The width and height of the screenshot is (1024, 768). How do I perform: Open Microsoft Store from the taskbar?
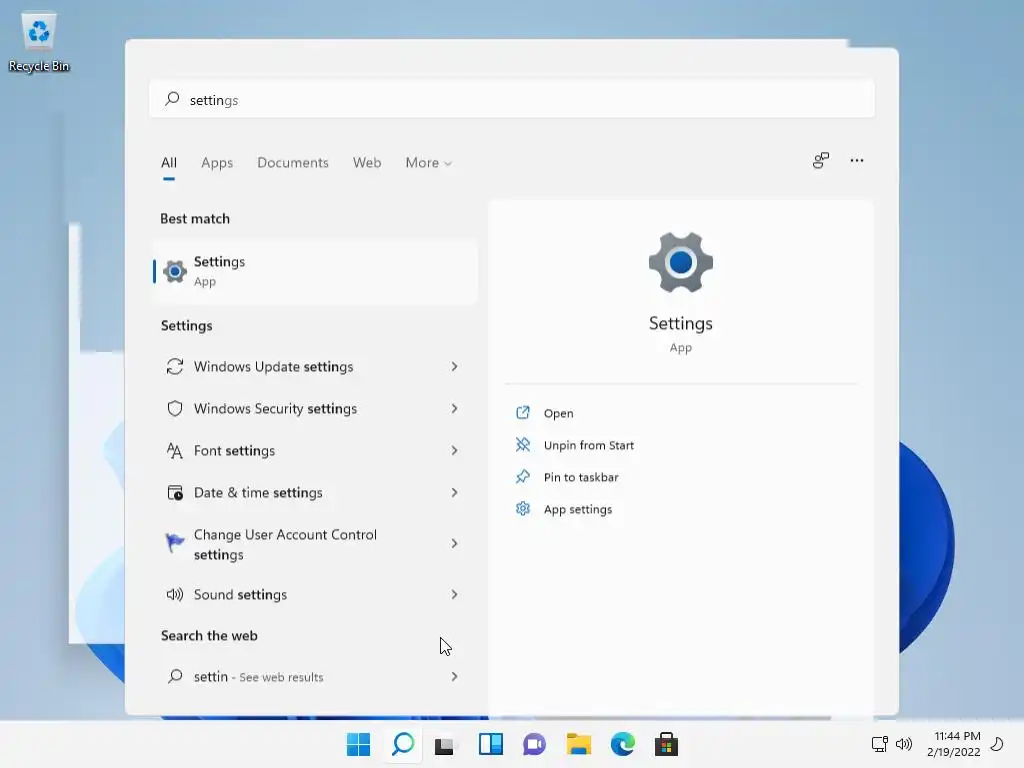666,744
